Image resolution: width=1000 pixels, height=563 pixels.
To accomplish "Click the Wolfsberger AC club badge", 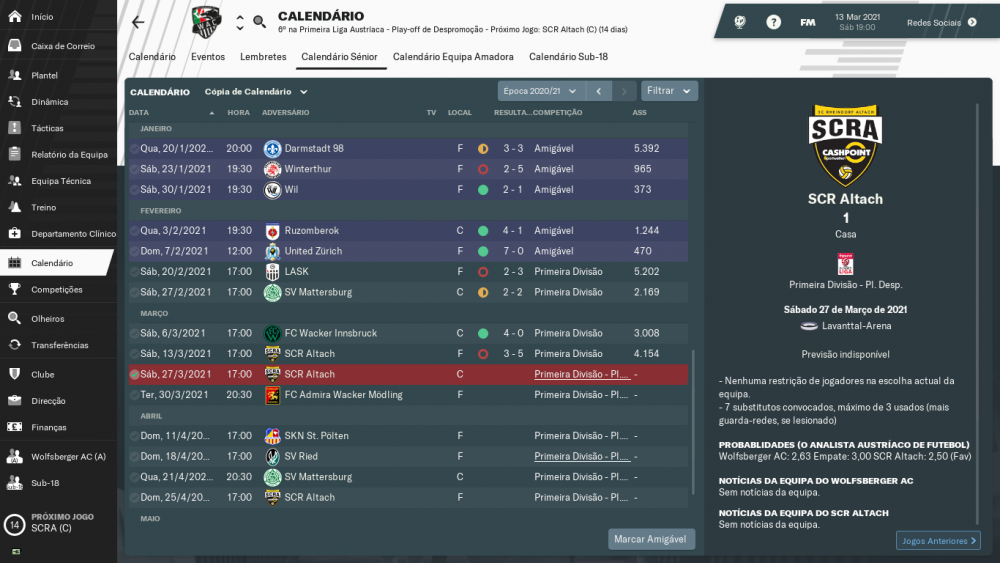I will pos(207,22).
